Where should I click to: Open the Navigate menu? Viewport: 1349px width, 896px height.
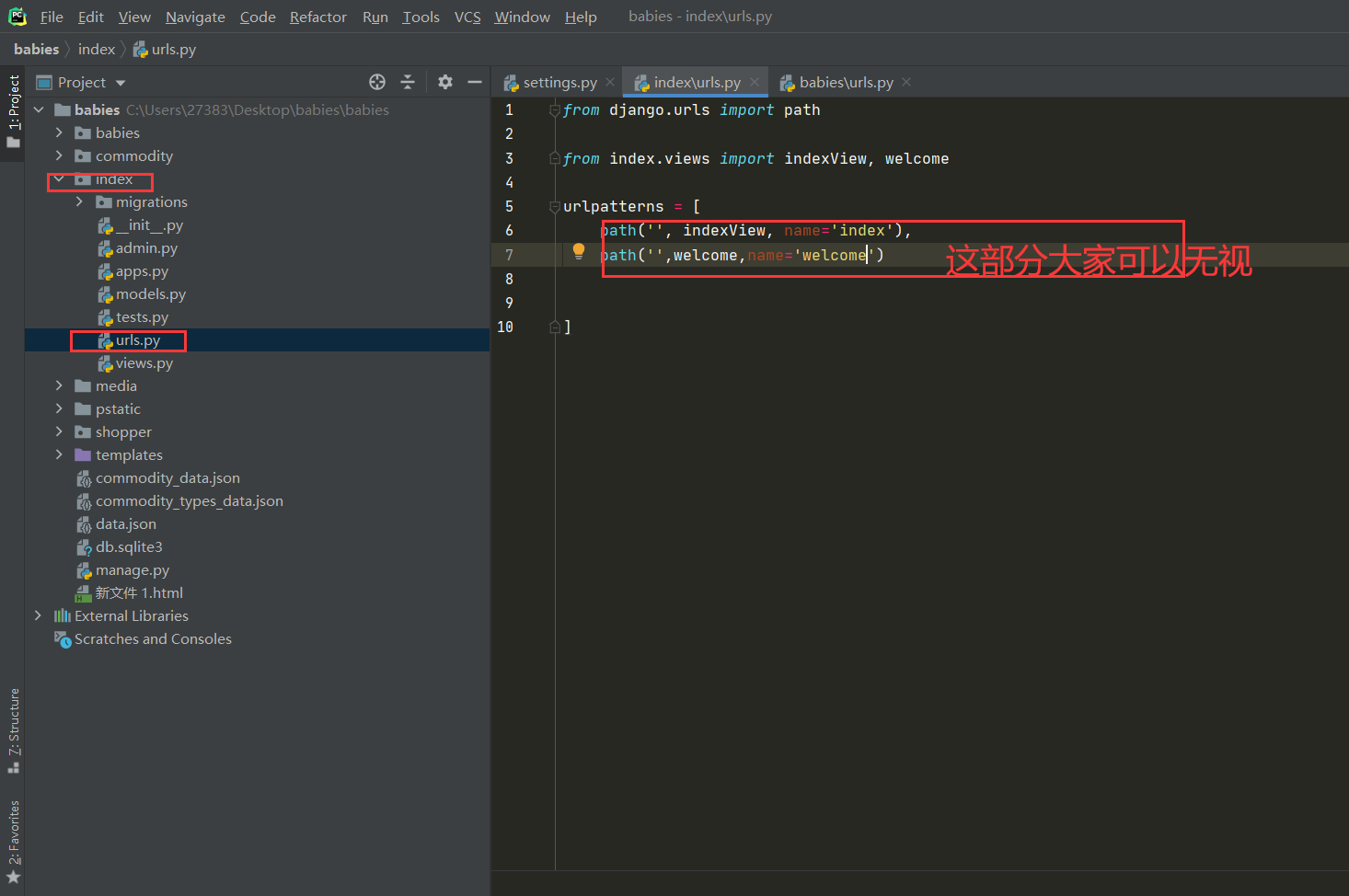tap(195, 17)
